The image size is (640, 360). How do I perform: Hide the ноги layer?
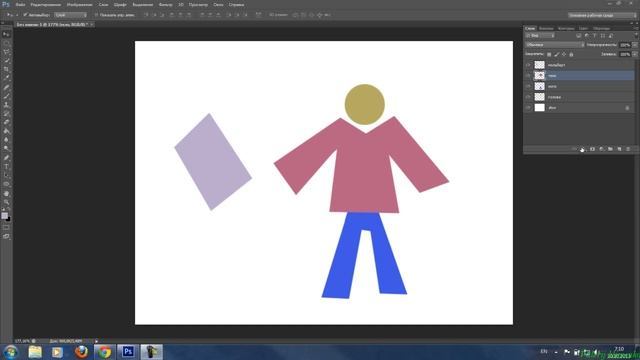pyautogui.click(x=528, y=86)
